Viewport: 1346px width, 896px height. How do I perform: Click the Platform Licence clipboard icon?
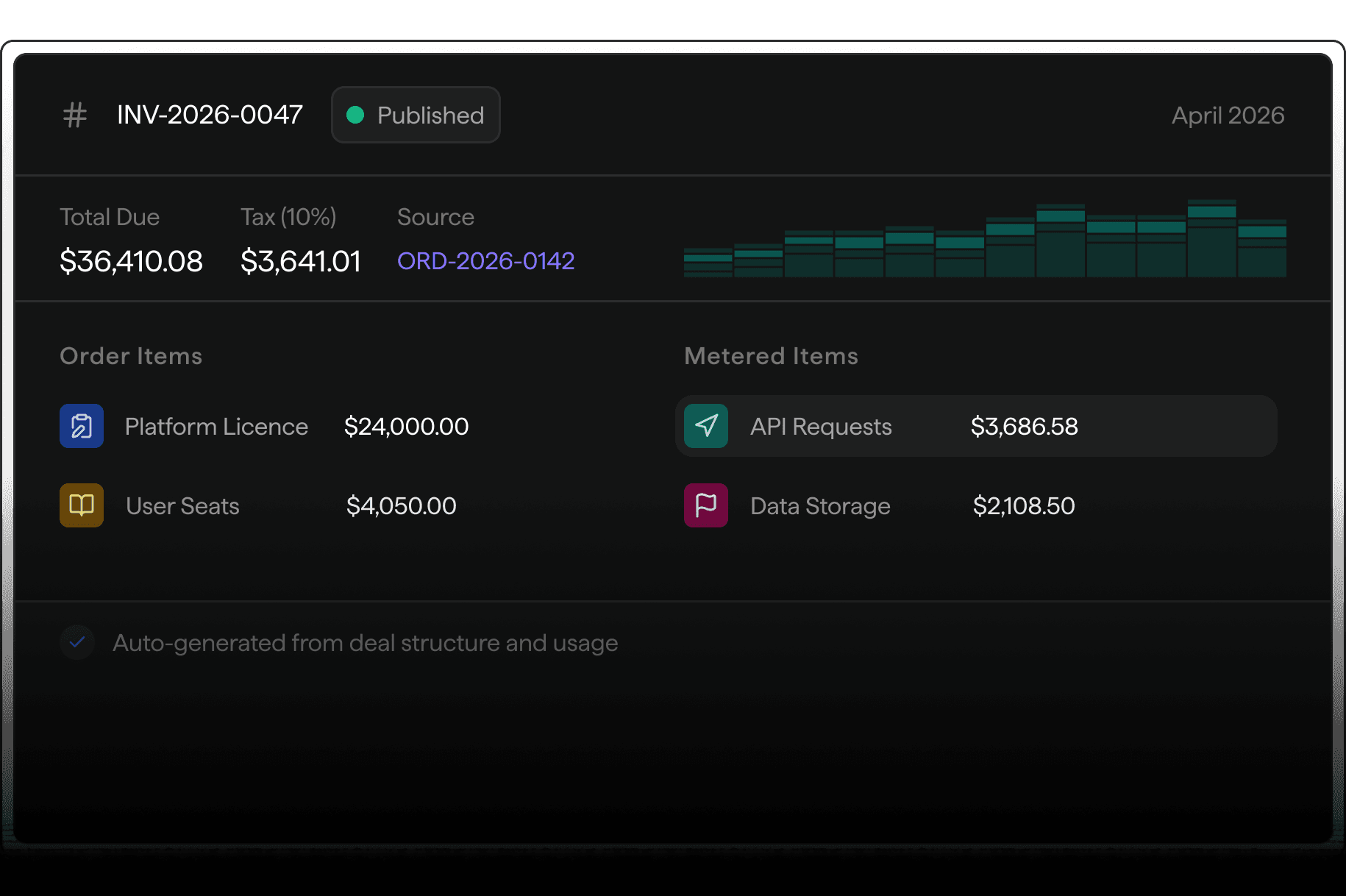82,426
